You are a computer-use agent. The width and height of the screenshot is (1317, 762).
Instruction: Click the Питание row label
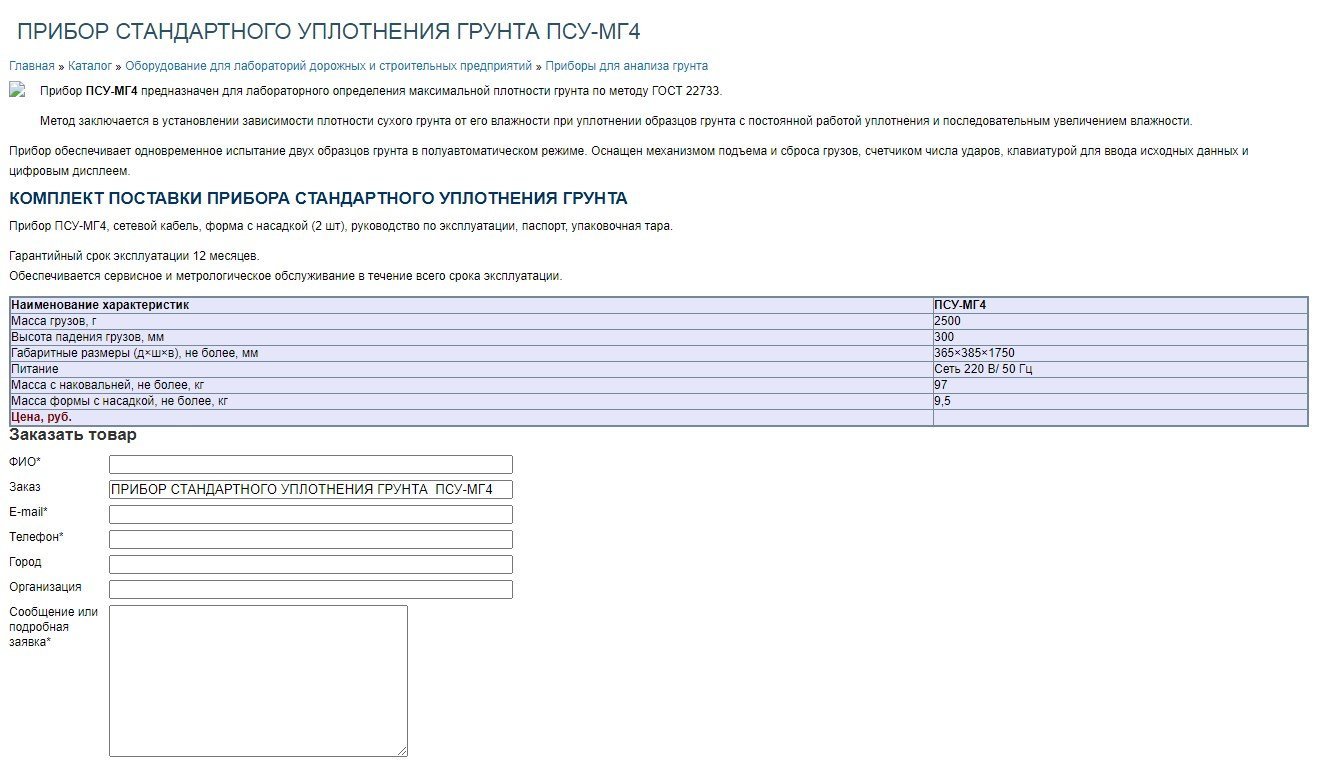35,369
